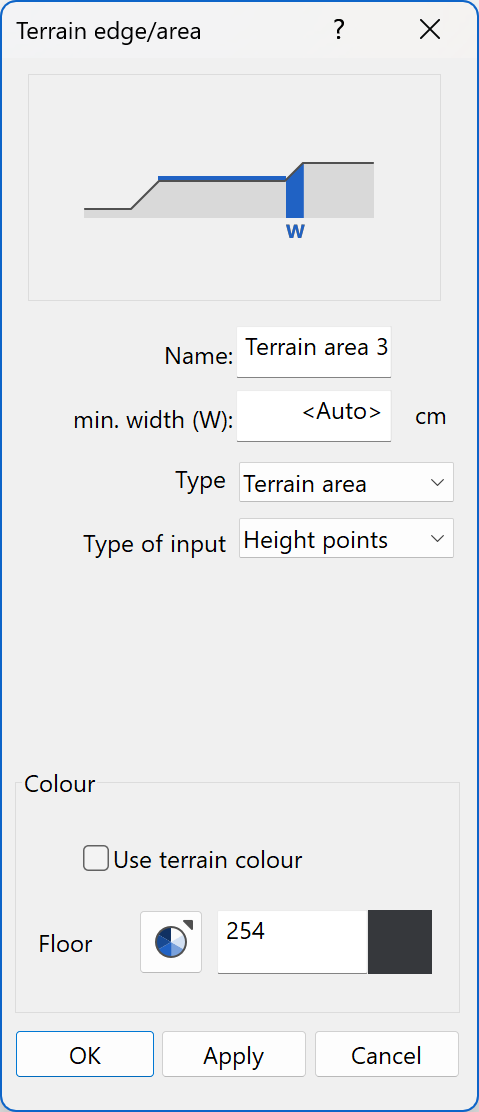479x1112 pixels.
Task: Click the terrain cross-section preview diagram
Action: [x=234, y=187]
